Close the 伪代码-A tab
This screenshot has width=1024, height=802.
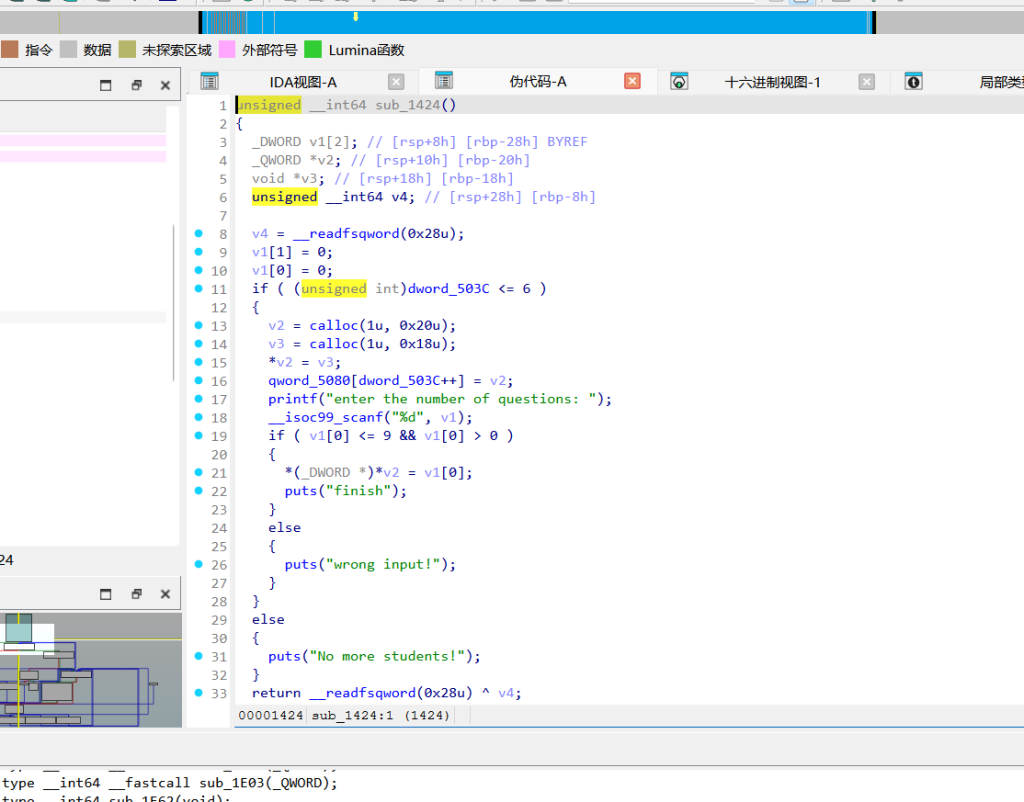632,81
